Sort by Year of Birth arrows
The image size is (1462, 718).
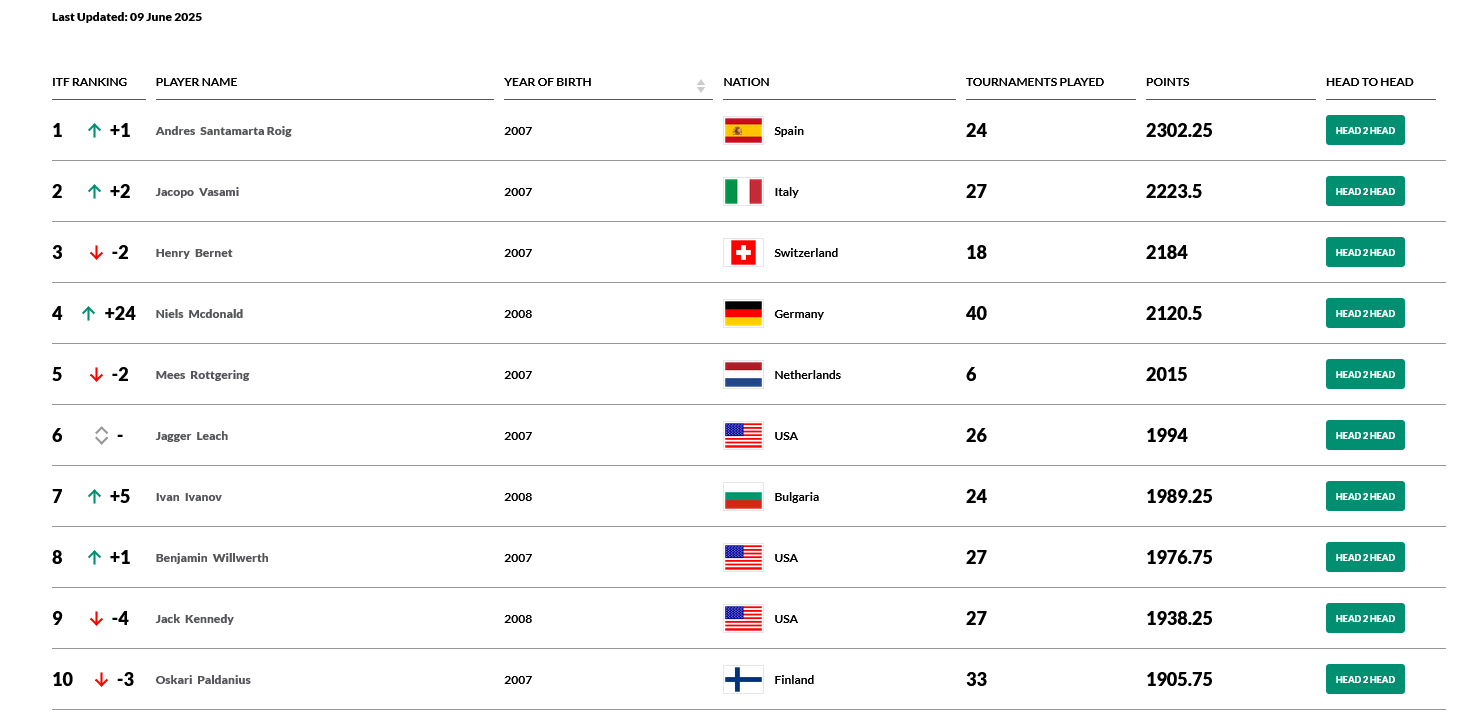701,86
